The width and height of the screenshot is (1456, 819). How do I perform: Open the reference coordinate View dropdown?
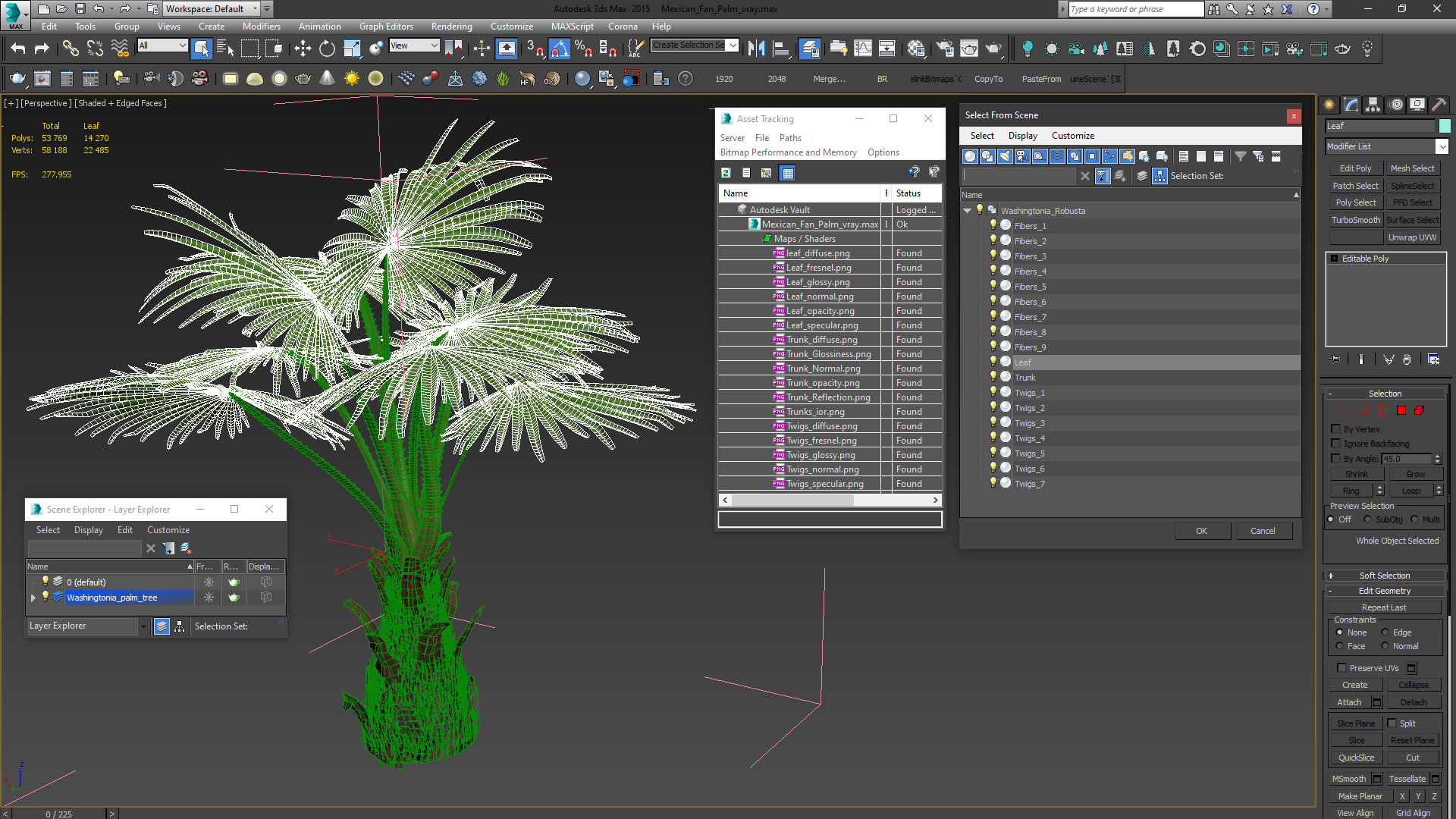coord(414,45)
